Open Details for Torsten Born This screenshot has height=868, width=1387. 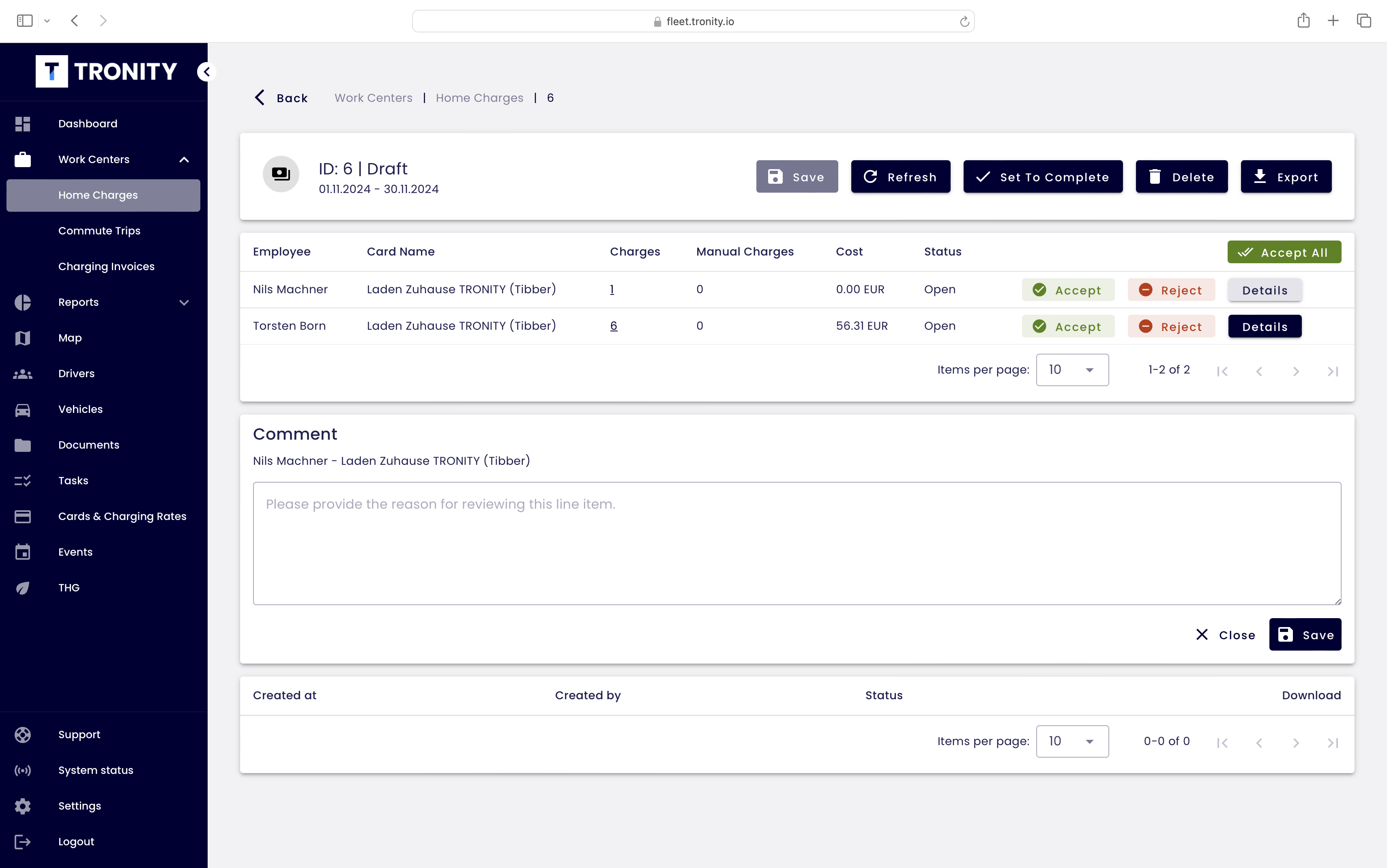tap(1265, 326)
